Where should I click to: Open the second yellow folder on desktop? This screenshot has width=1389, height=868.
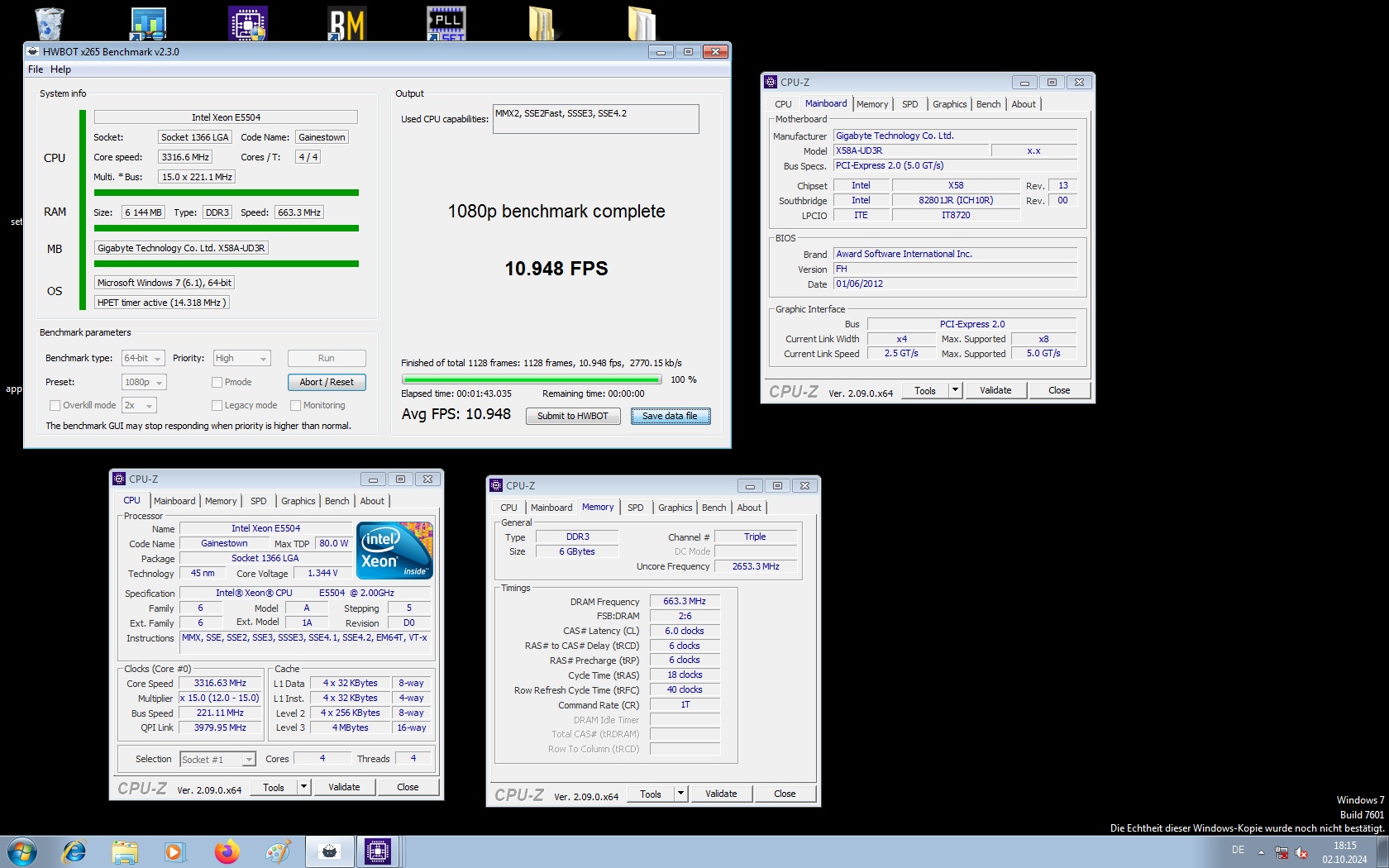[x=642, y=23]
